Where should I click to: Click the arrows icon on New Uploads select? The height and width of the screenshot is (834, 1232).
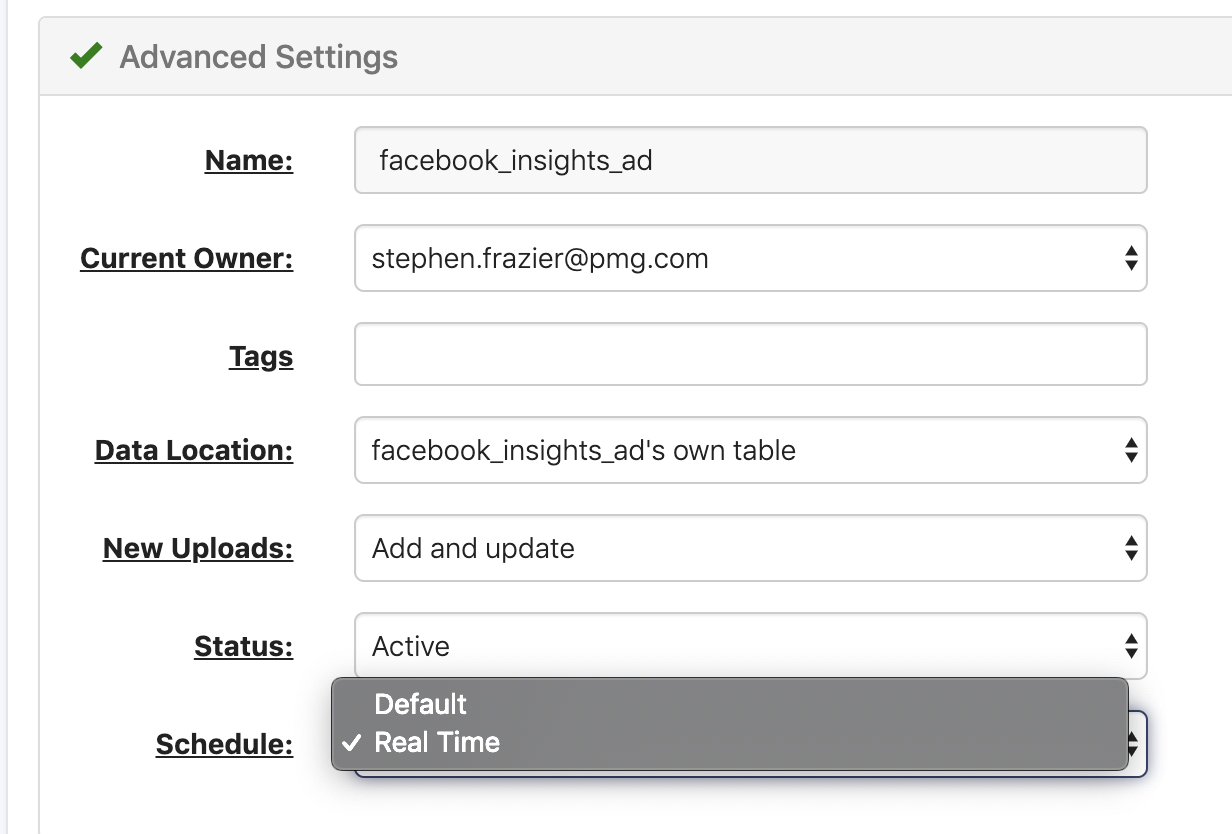tap(1130, 548)
